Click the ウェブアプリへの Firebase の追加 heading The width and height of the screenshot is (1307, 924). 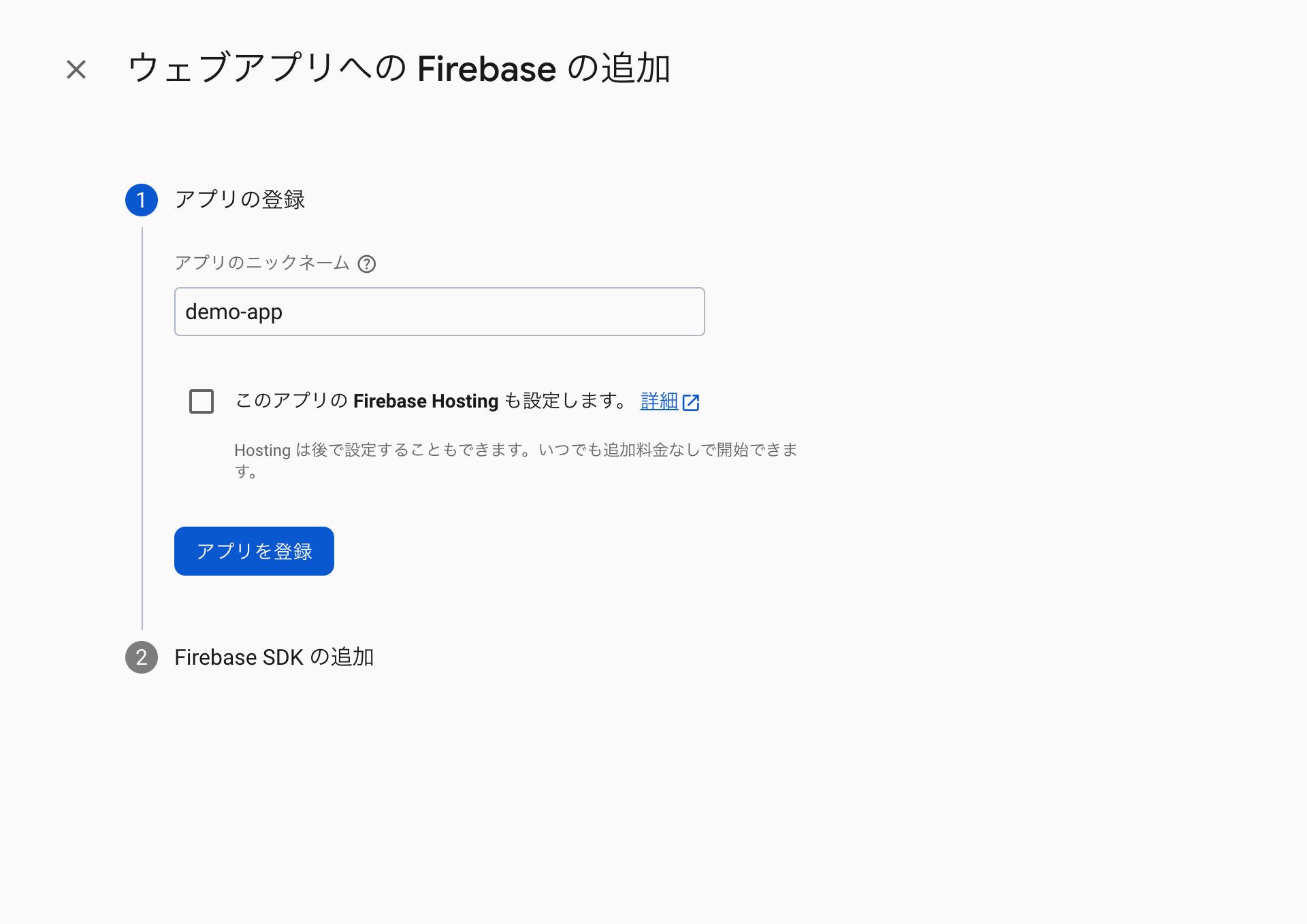pos(400,69)
